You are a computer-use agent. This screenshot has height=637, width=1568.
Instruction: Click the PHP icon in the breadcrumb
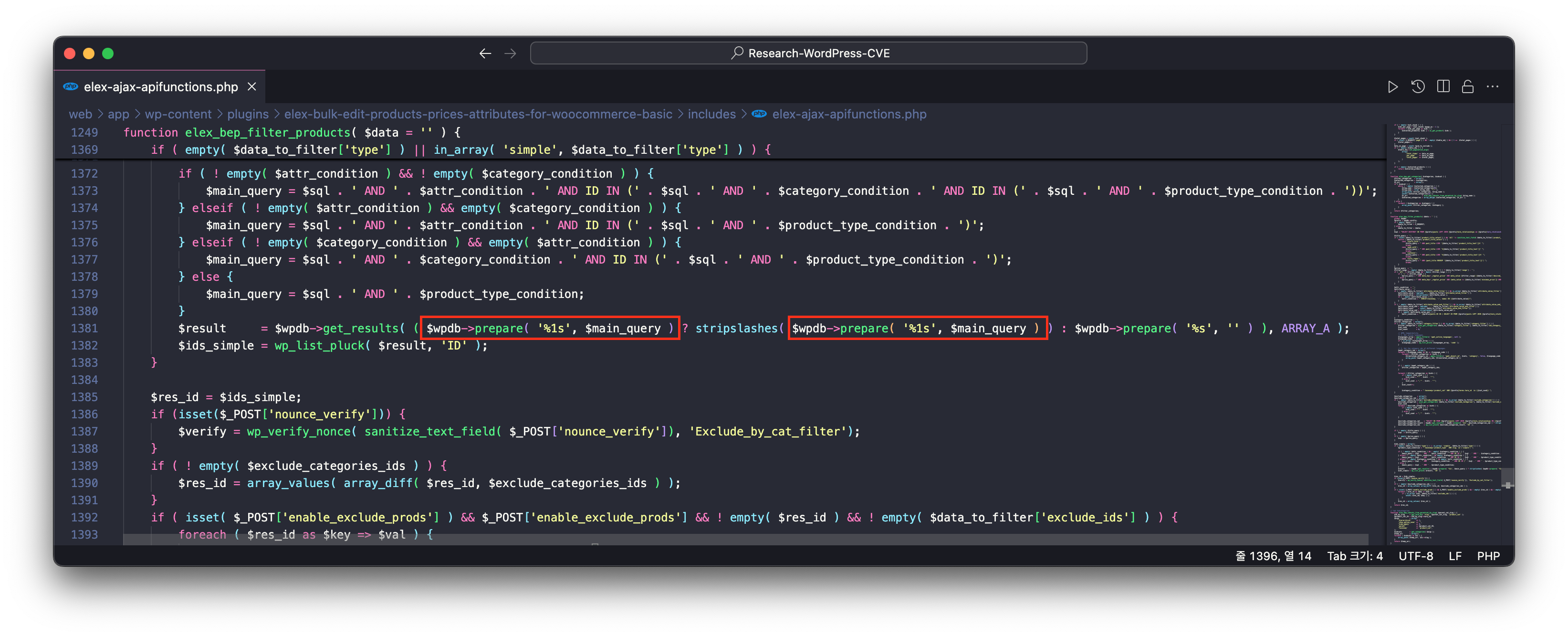tap(759, 114)
